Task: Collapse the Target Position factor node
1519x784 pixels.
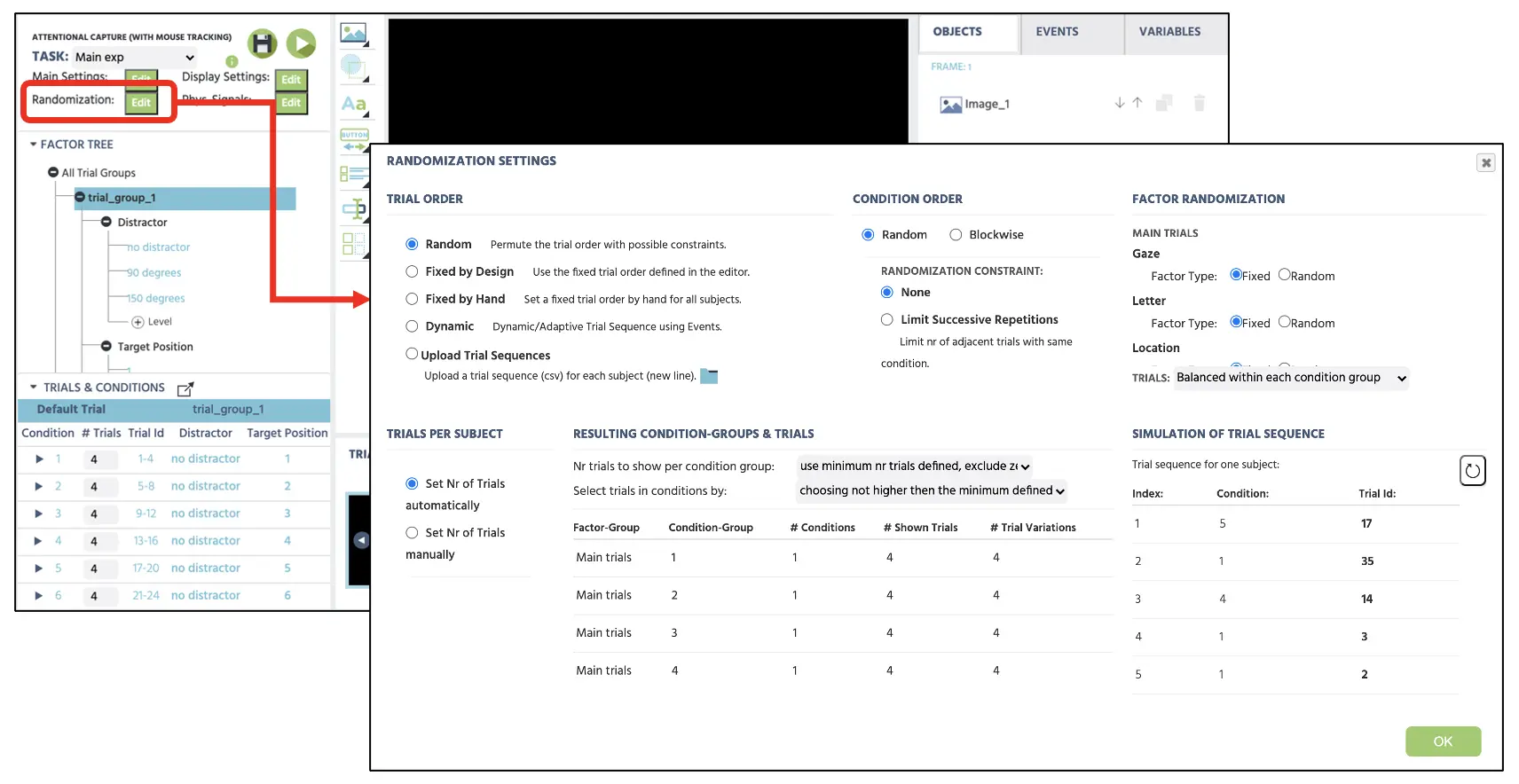Action: (x=106, y=347)
